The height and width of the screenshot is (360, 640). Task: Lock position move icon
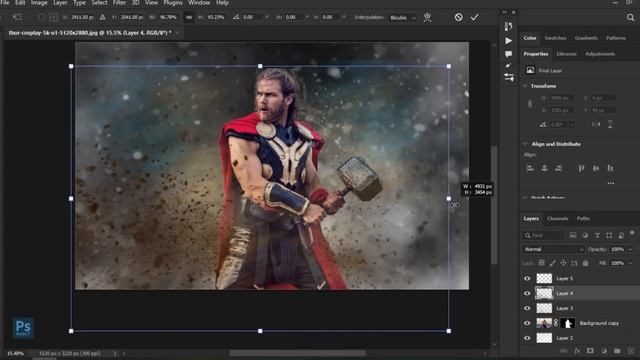coord(563,263)
